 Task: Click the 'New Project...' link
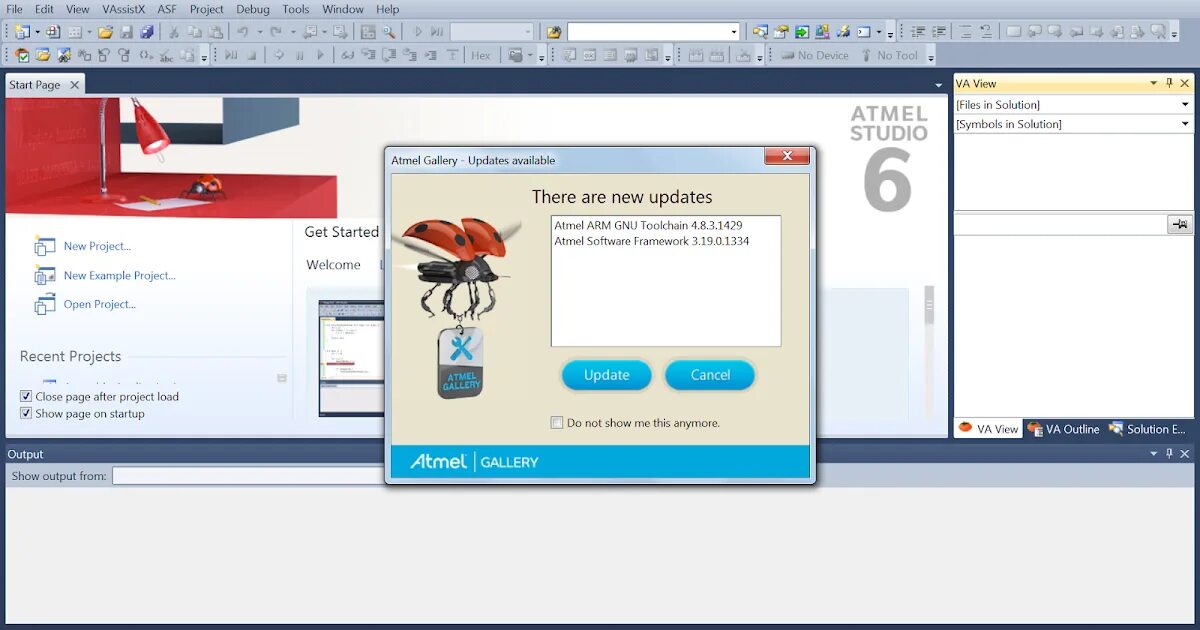point(97,246)
